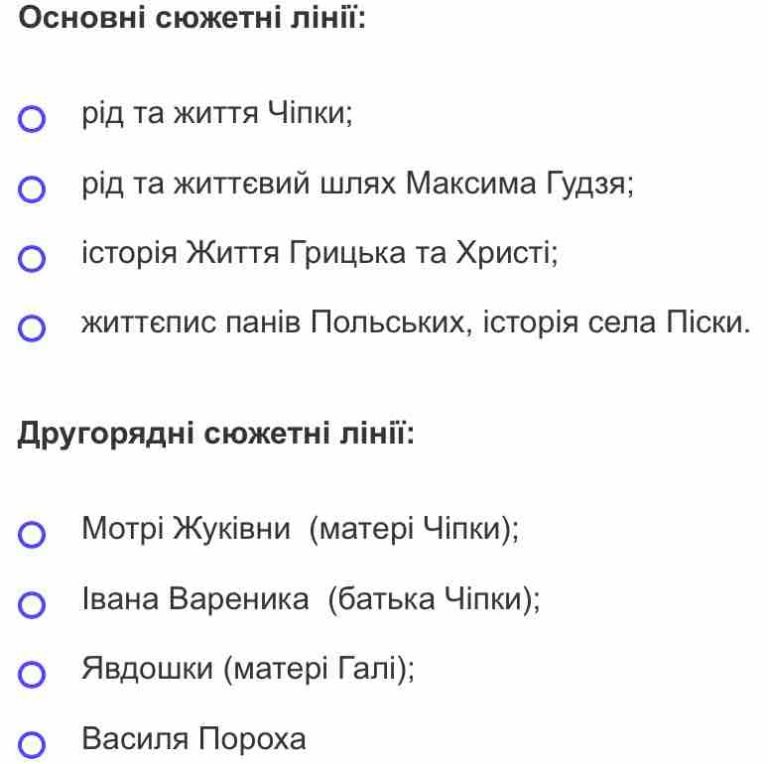The height and width of the screenshot is (764, 768).
Task: Click the text "Василя Пороха"
Action: pyautogui.click(x=194, y=739)
